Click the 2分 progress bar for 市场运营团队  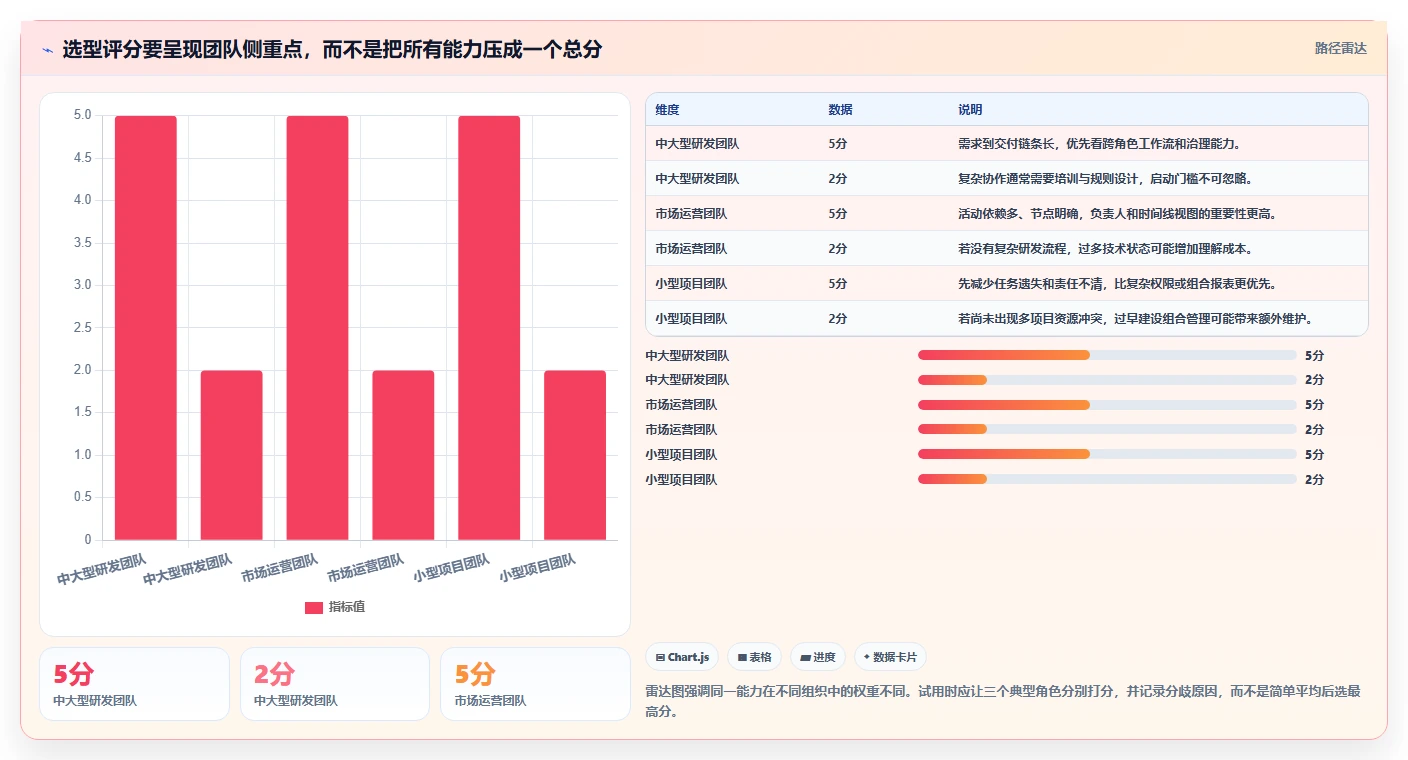(x=1107, y=430)
